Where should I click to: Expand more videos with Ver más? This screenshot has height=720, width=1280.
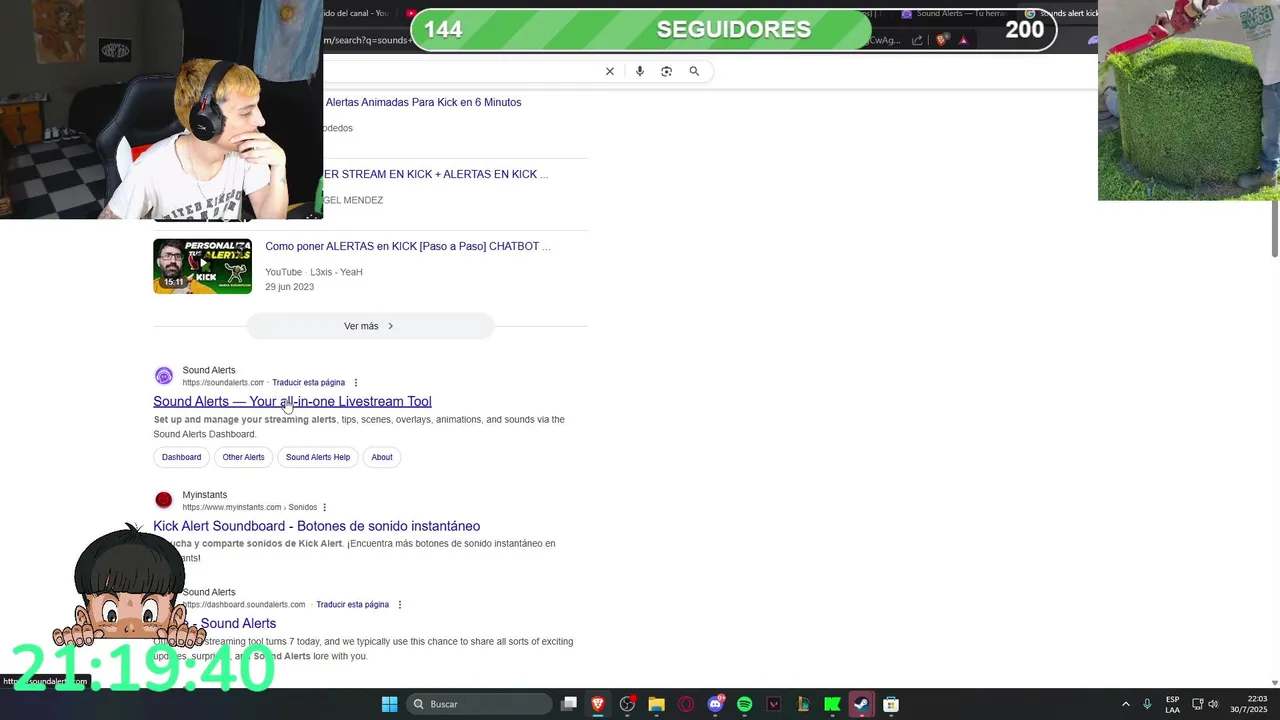coord(369,326)
